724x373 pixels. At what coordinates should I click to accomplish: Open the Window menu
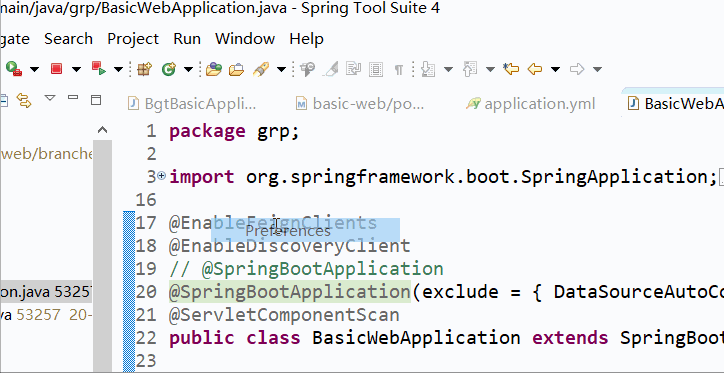[245, 39]
